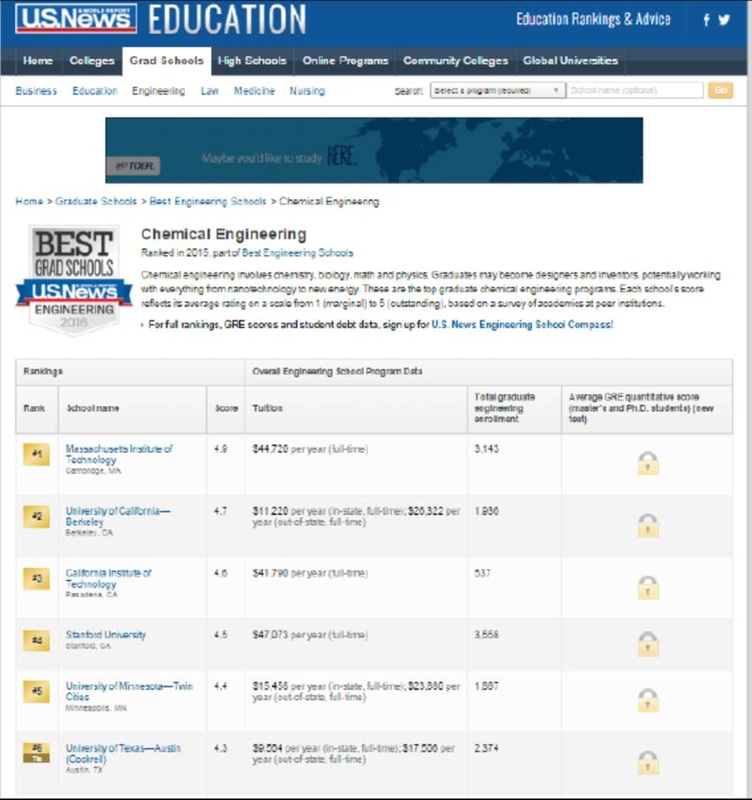Open the Stanford University link
This screenshot has width=752, height=800.
click(106, 635)
